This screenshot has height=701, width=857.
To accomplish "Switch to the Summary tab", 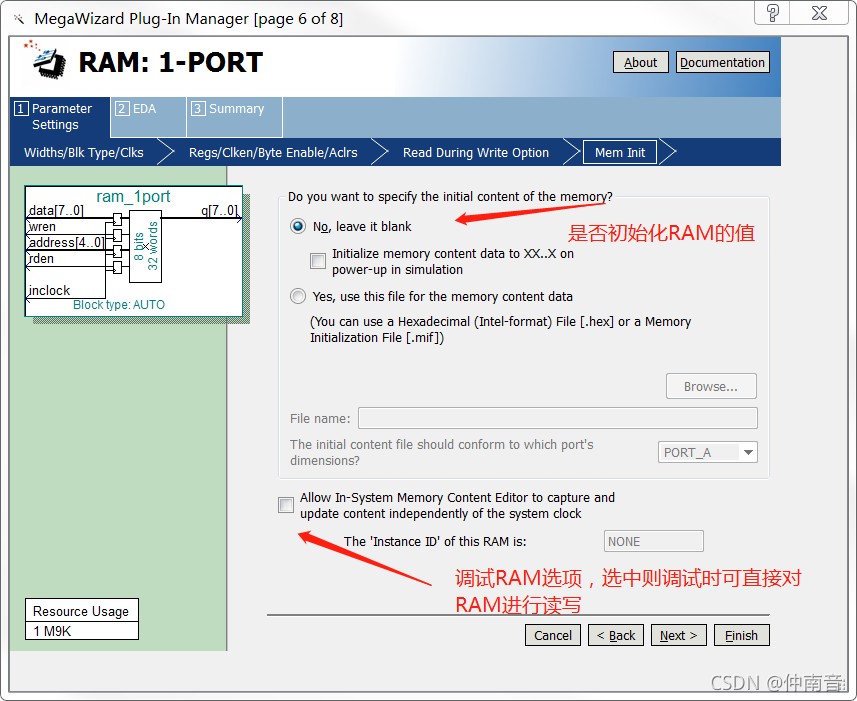I will (234, 116).
